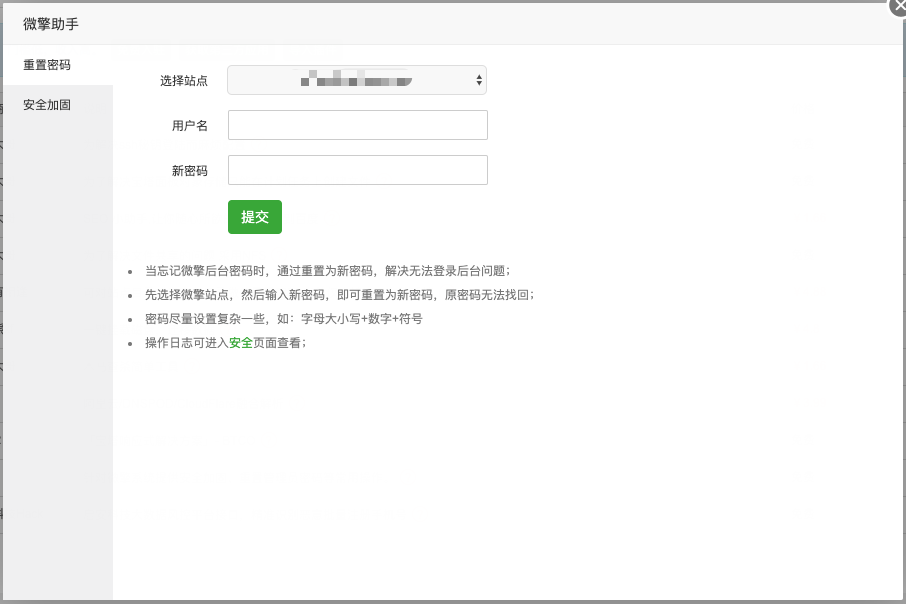The height and width of the screenshot is (604, 906).
Task: Submit the form with 提交 button
Action: pyautogui.click(x=255, y=217)
